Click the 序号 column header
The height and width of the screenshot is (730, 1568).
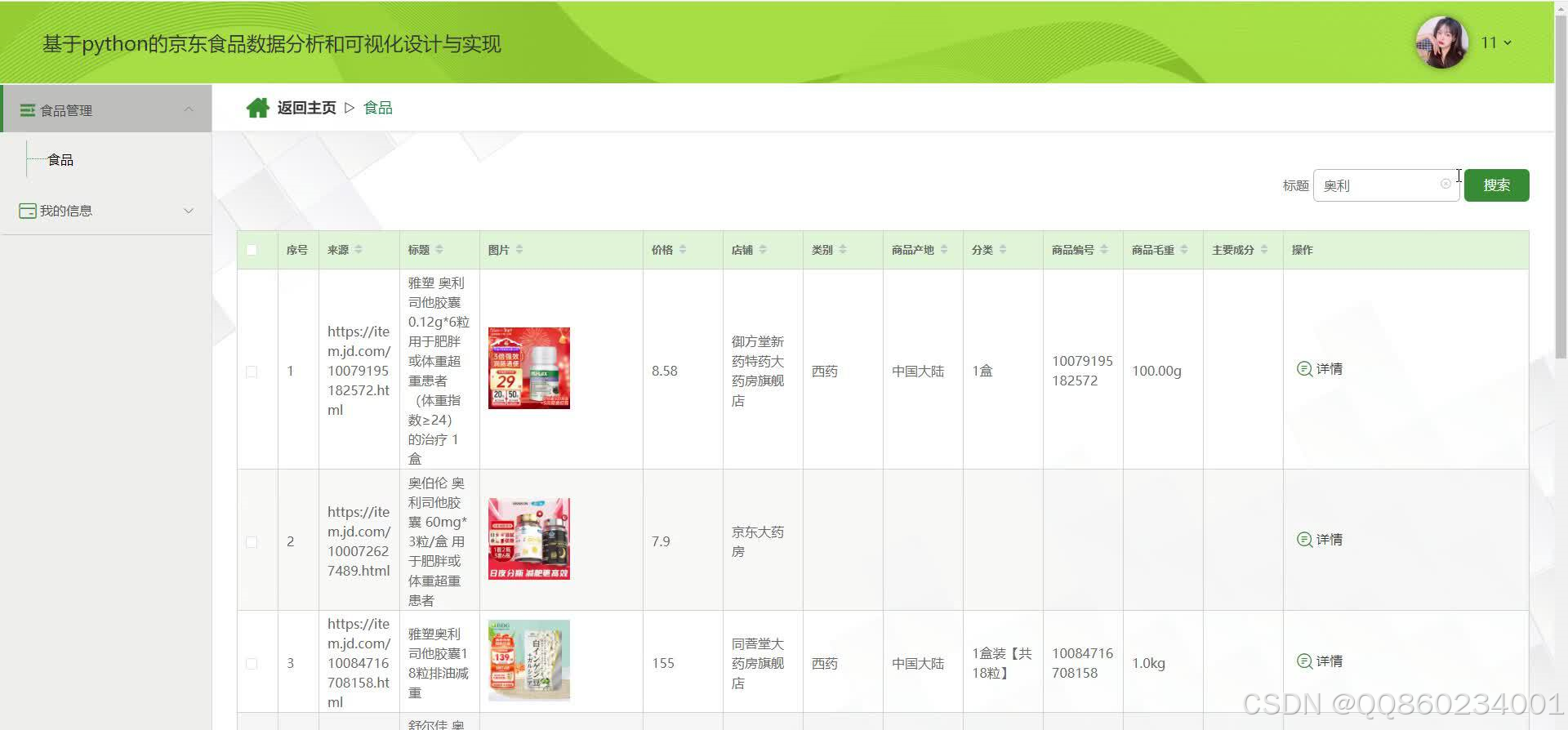point(297,250)
